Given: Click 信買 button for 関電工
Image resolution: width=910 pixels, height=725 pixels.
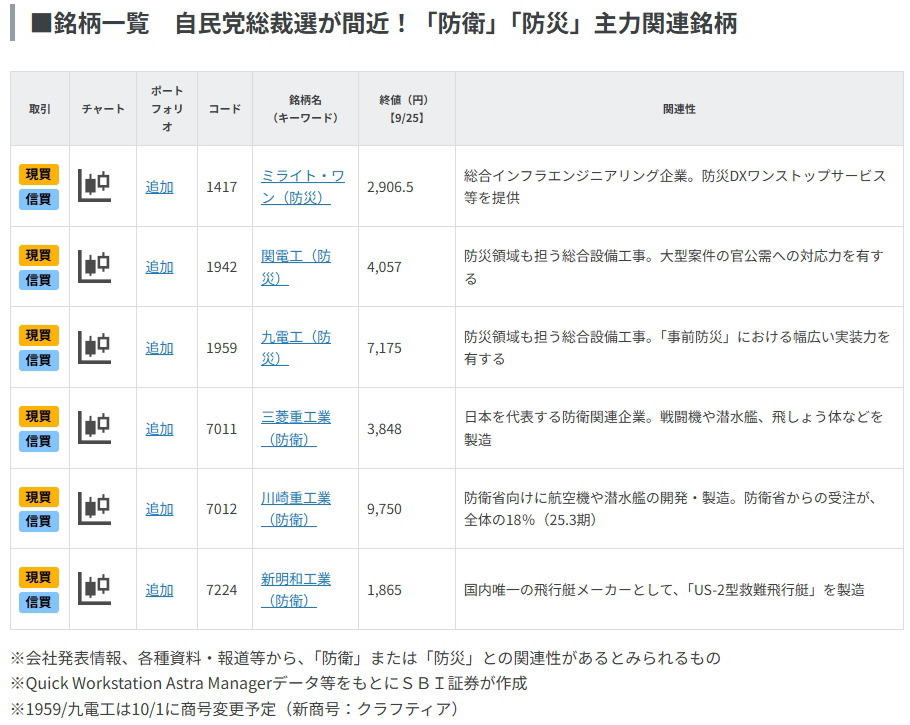Looking at the screenshot, I should 39,279.
